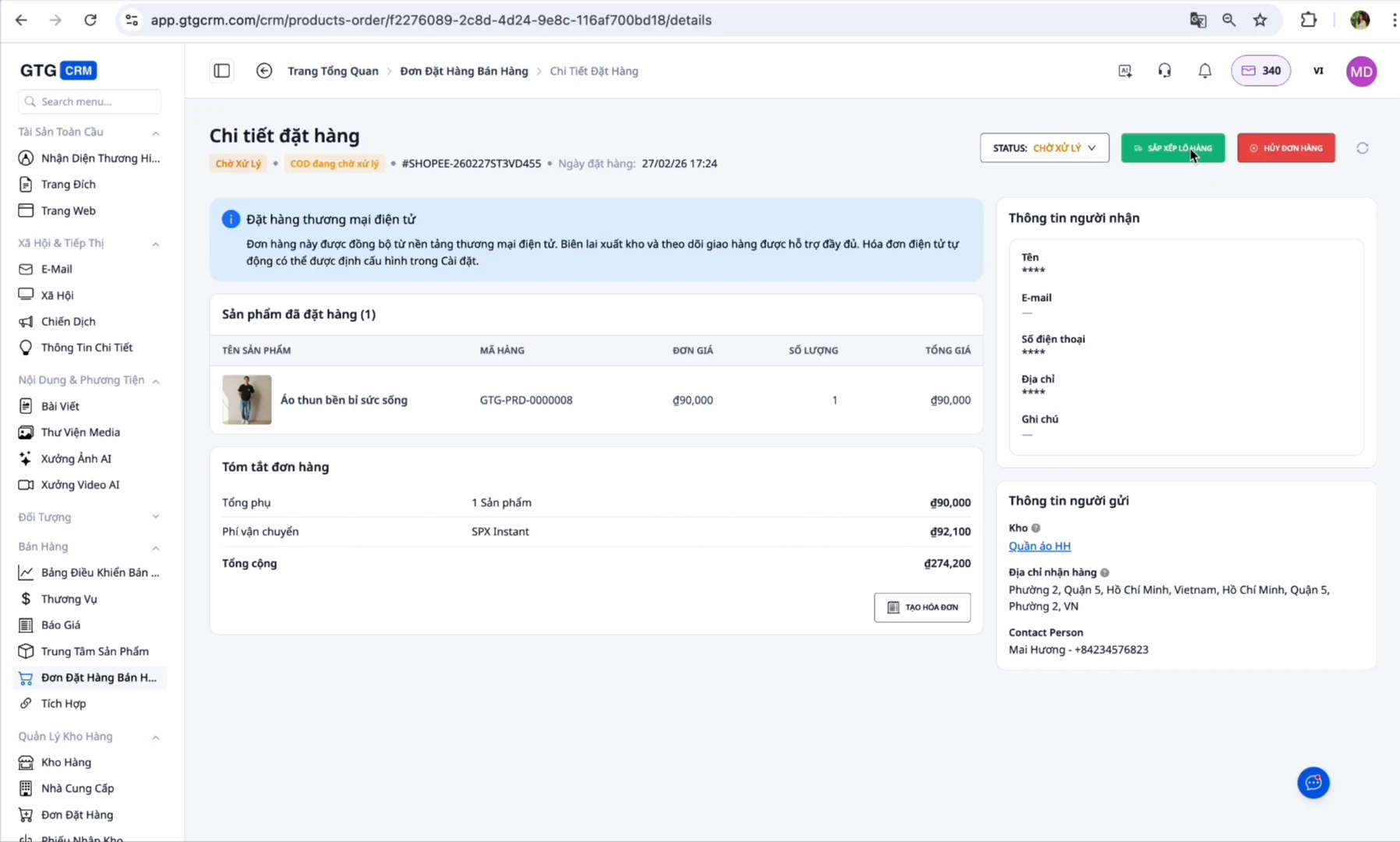The image size is (1400, 842).
Task: Click the Google Translate icon in address bar
Action: [1197, 20]
